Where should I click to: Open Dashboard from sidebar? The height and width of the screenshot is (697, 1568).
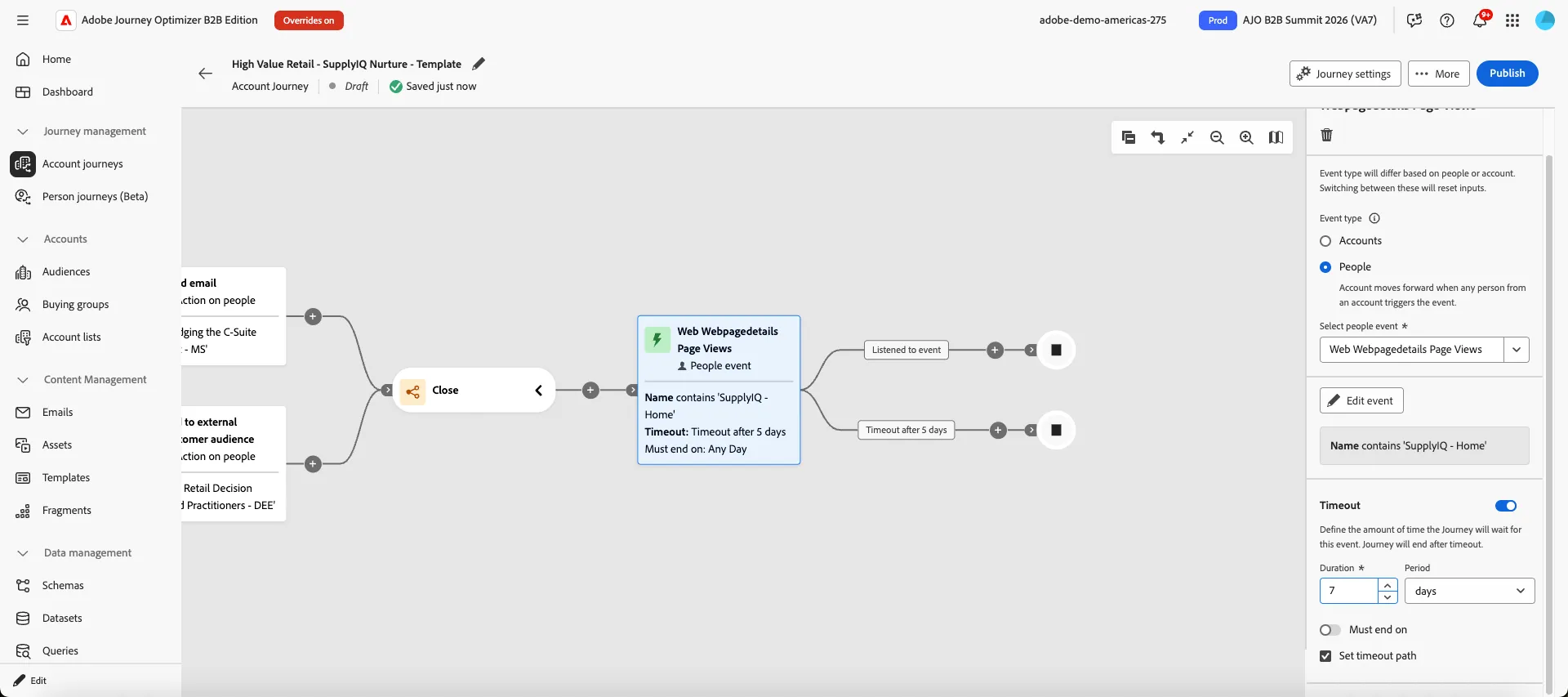pyautogui.click(x=68, y=92)
